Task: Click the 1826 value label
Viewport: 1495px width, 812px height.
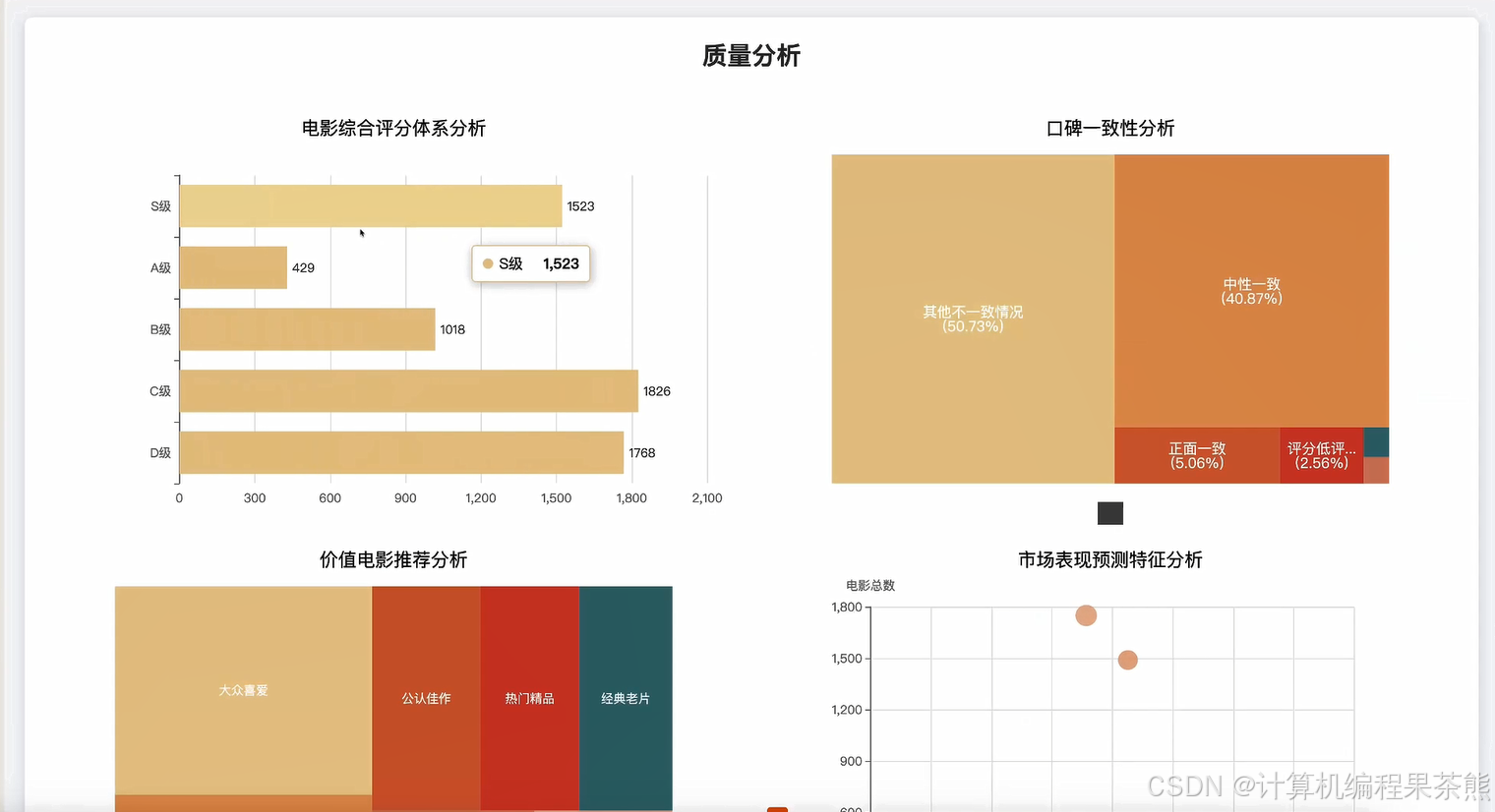Action: pos(657,391)
